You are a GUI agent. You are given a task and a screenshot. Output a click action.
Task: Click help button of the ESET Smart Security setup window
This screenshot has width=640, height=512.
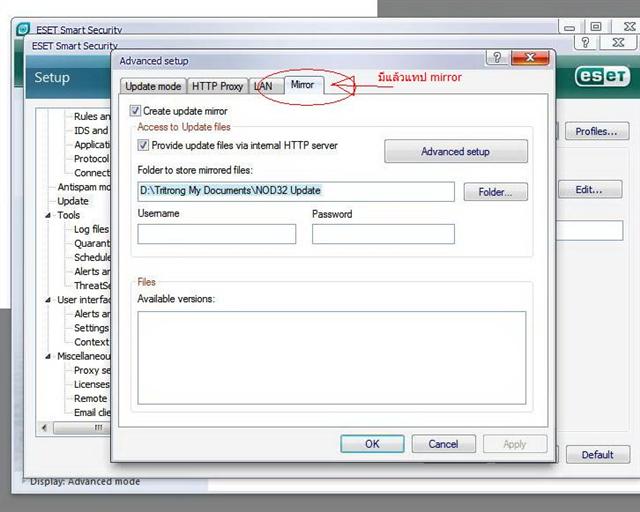585,42
